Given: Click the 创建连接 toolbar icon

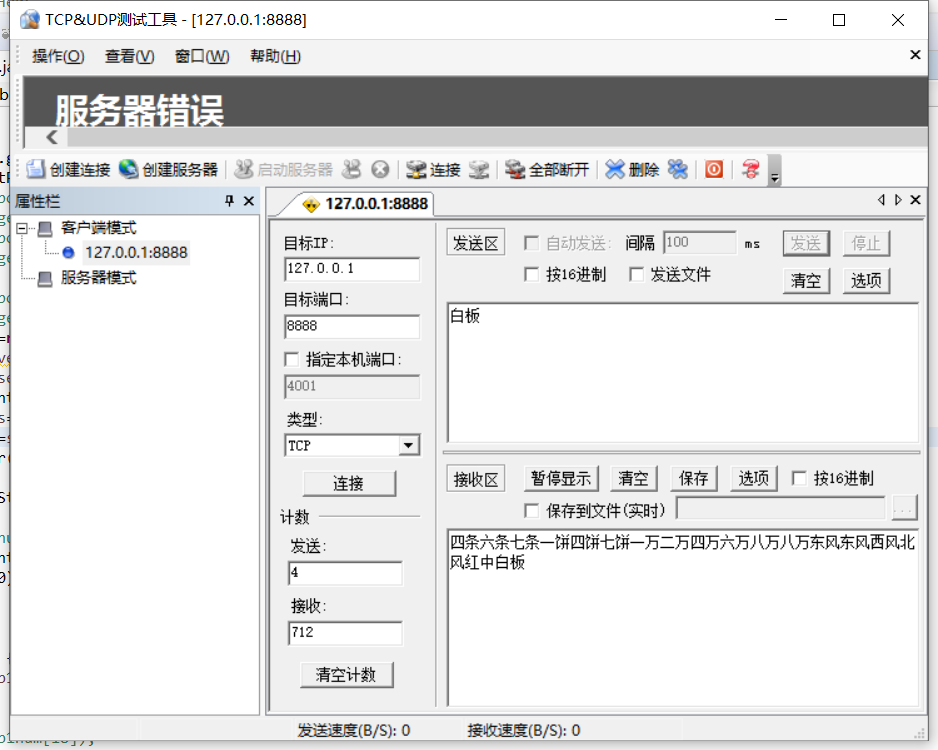Looking at the screenshot, I should point(35,169).
